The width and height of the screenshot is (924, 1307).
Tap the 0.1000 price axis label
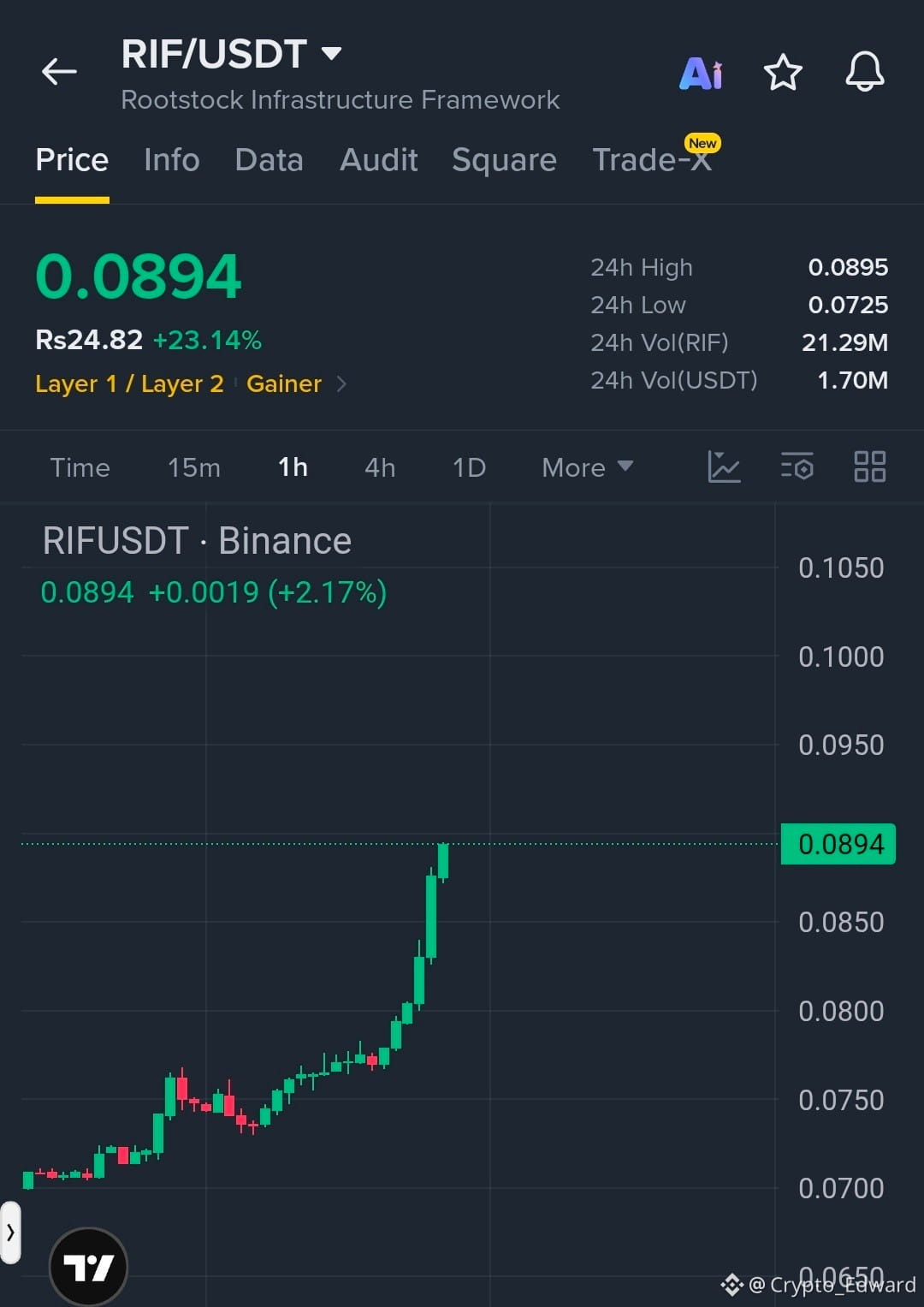coord(841,656)
